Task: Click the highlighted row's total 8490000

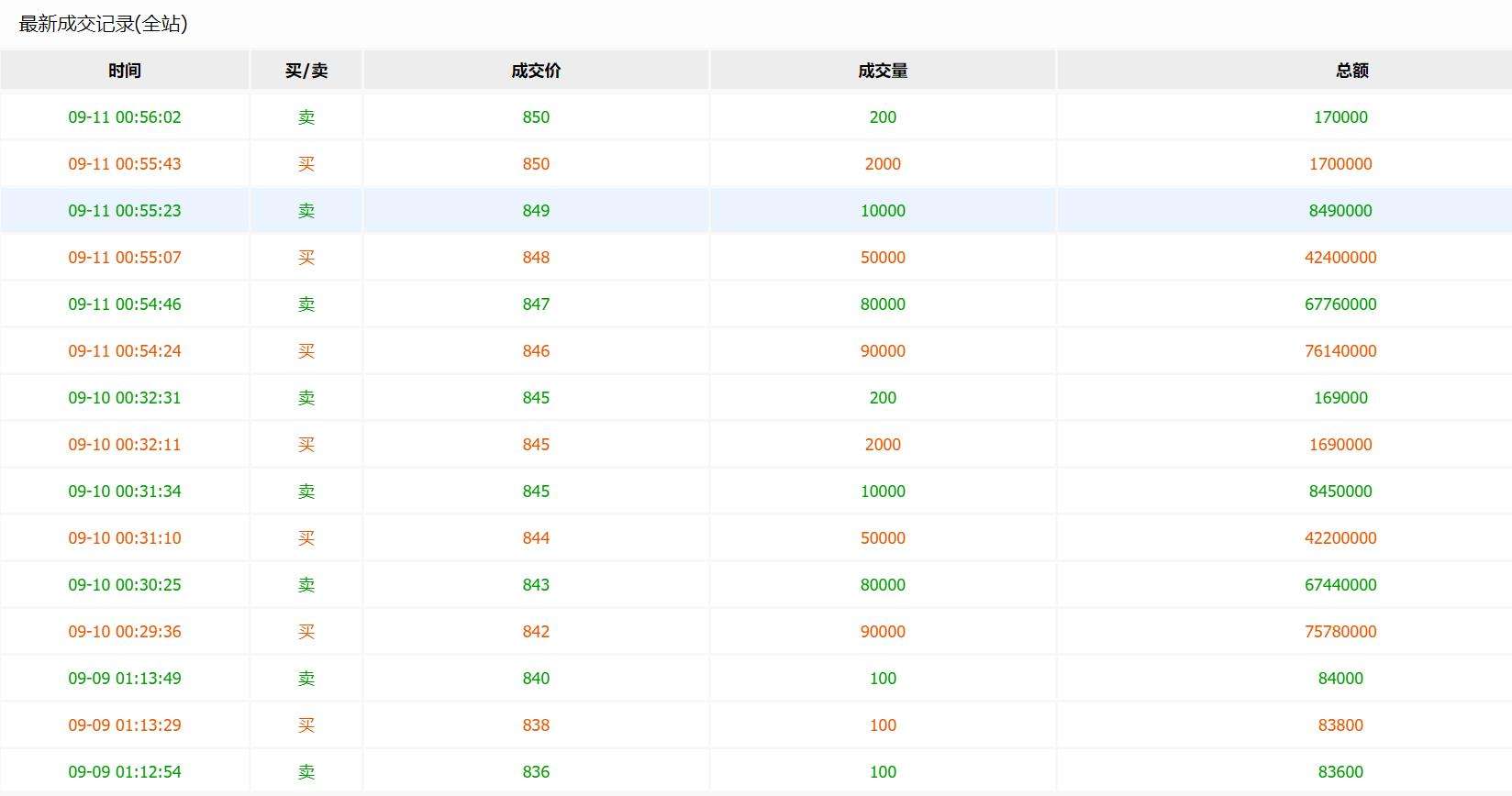Action: [x=1340, y=211]
